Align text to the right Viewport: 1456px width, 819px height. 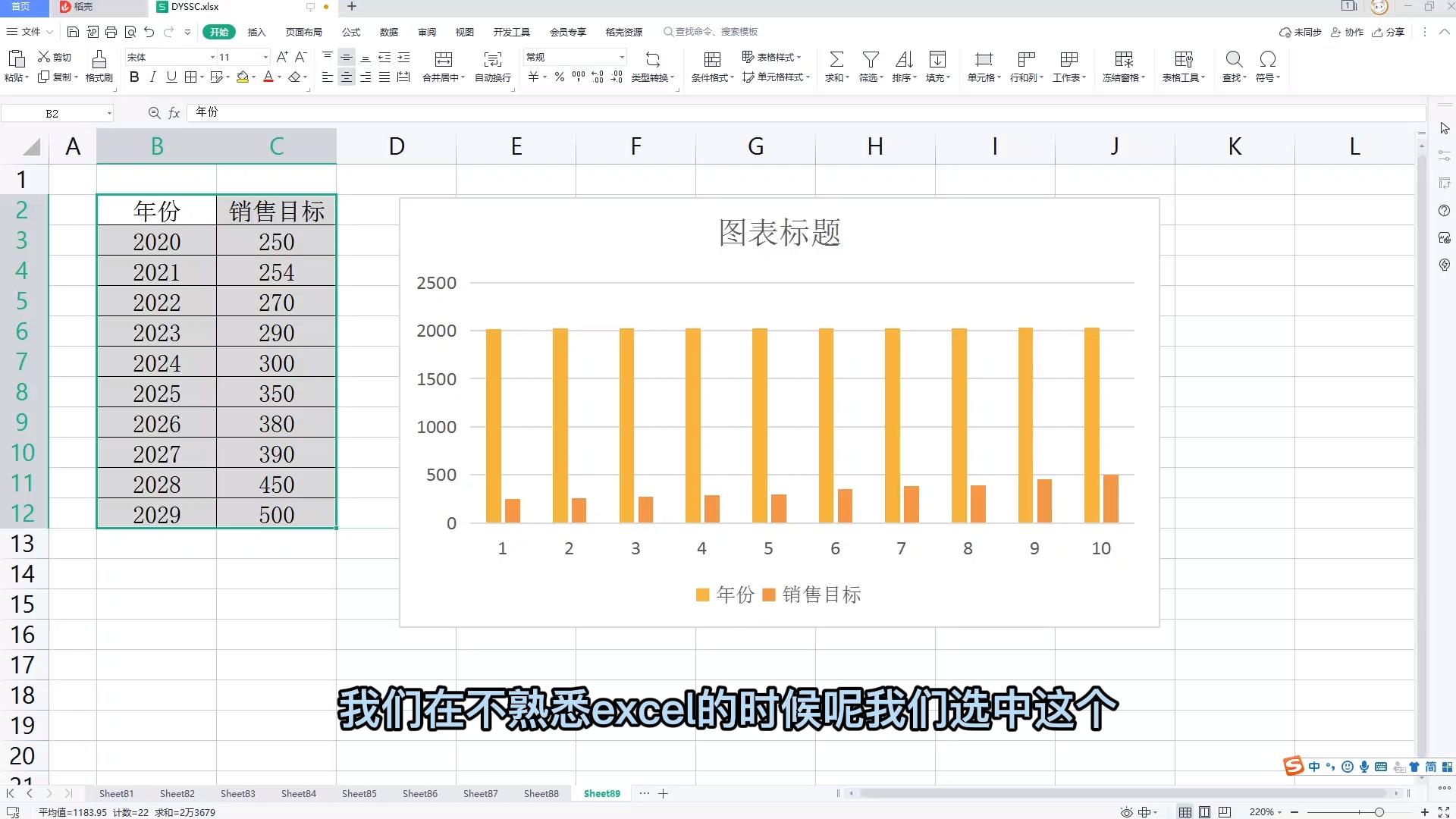[366, 77]
